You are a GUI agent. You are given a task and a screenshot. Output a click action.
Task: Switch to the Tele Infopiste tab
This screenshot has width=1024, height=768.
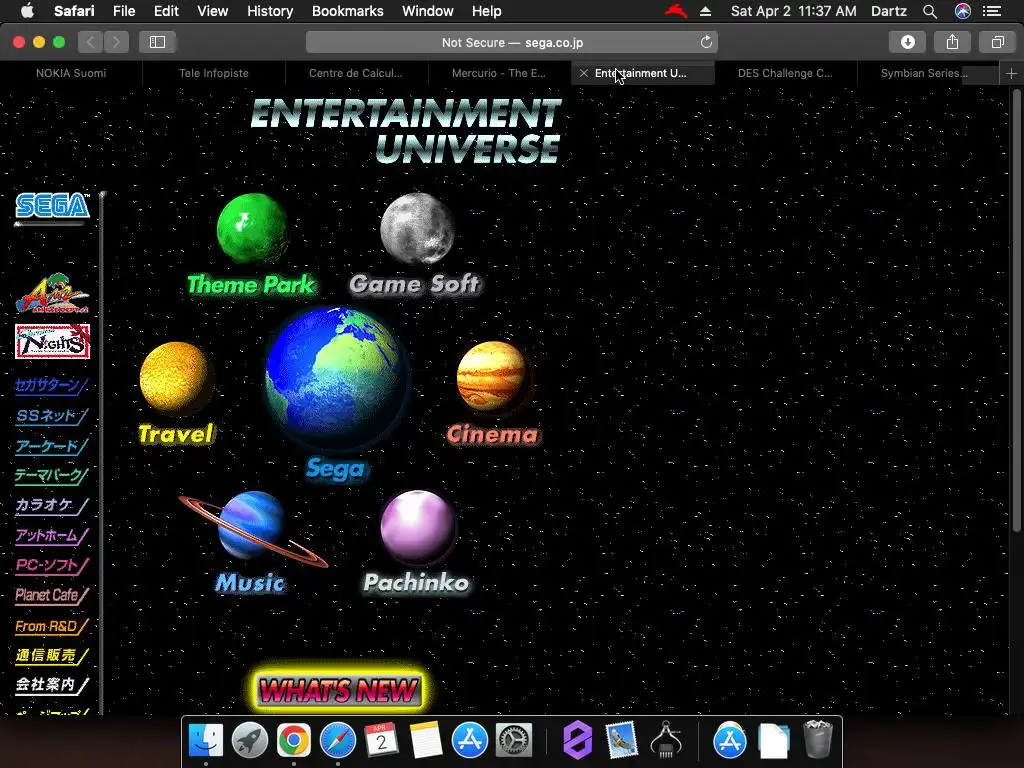tap(214, 73)
